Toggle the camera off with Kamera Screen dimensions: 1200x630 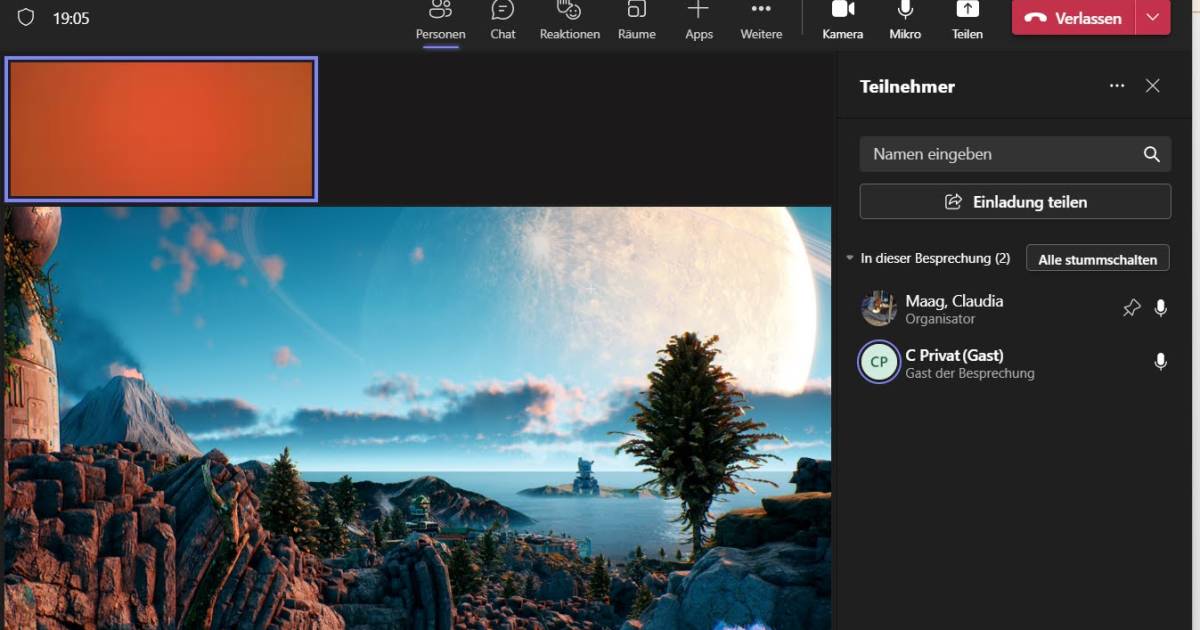pos(842,18)
